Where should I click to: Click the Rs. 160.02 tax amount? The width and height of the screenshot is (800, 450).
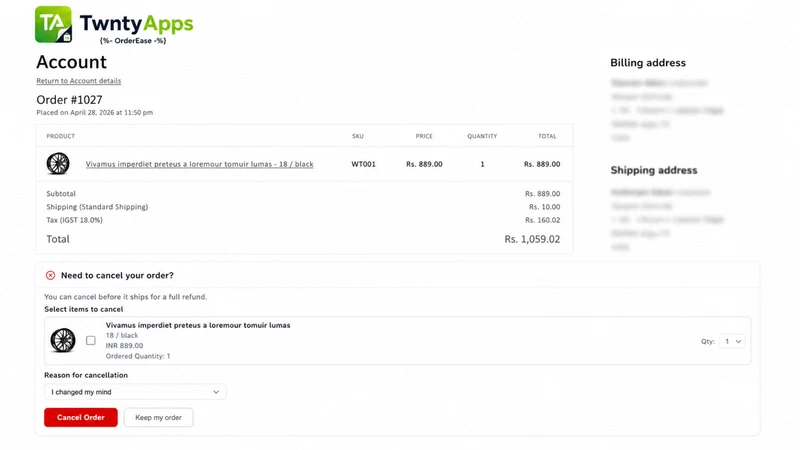click(542, 220)
